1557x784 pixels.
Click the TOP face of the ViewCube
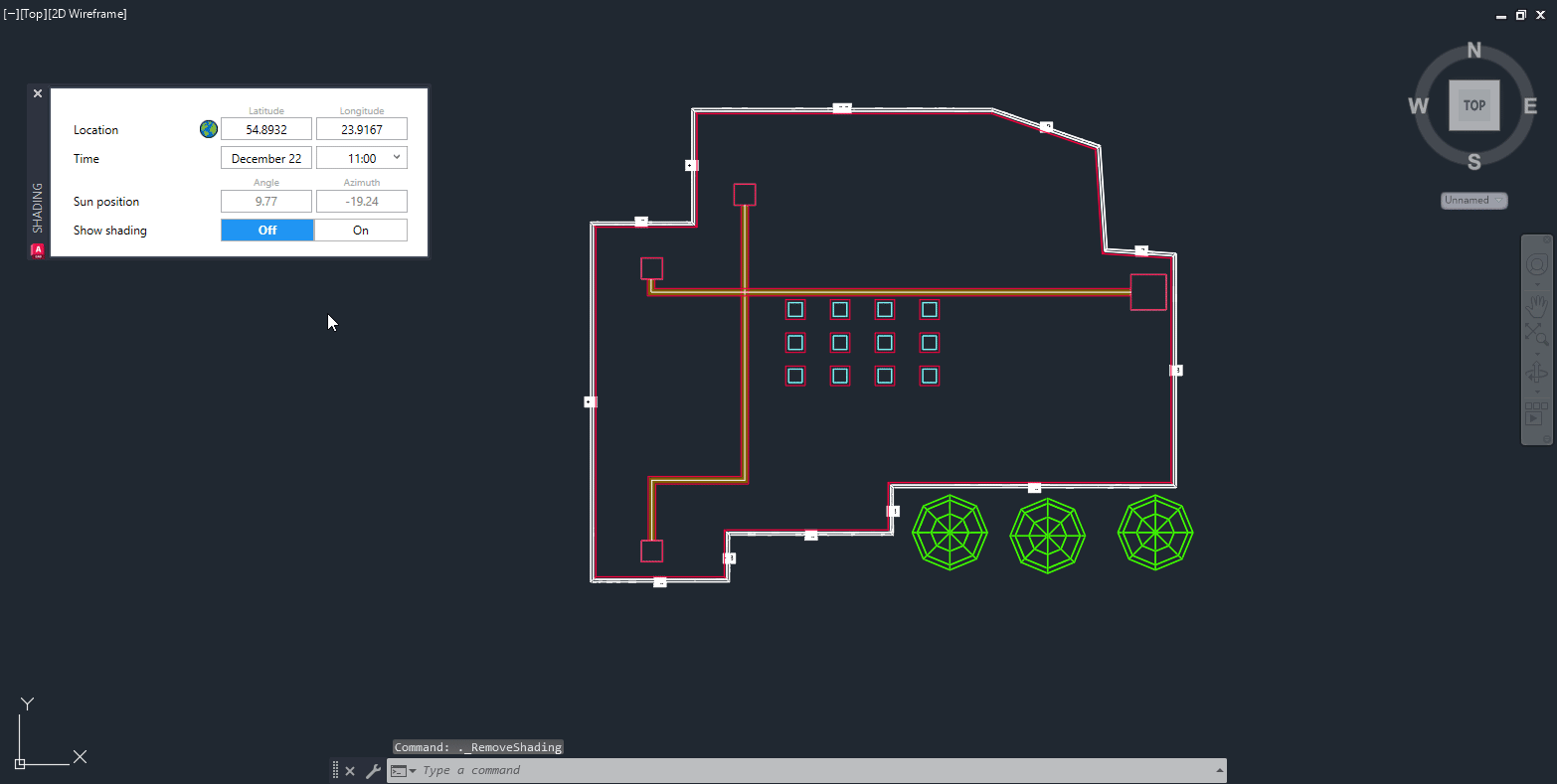(x=1474, y=104)
